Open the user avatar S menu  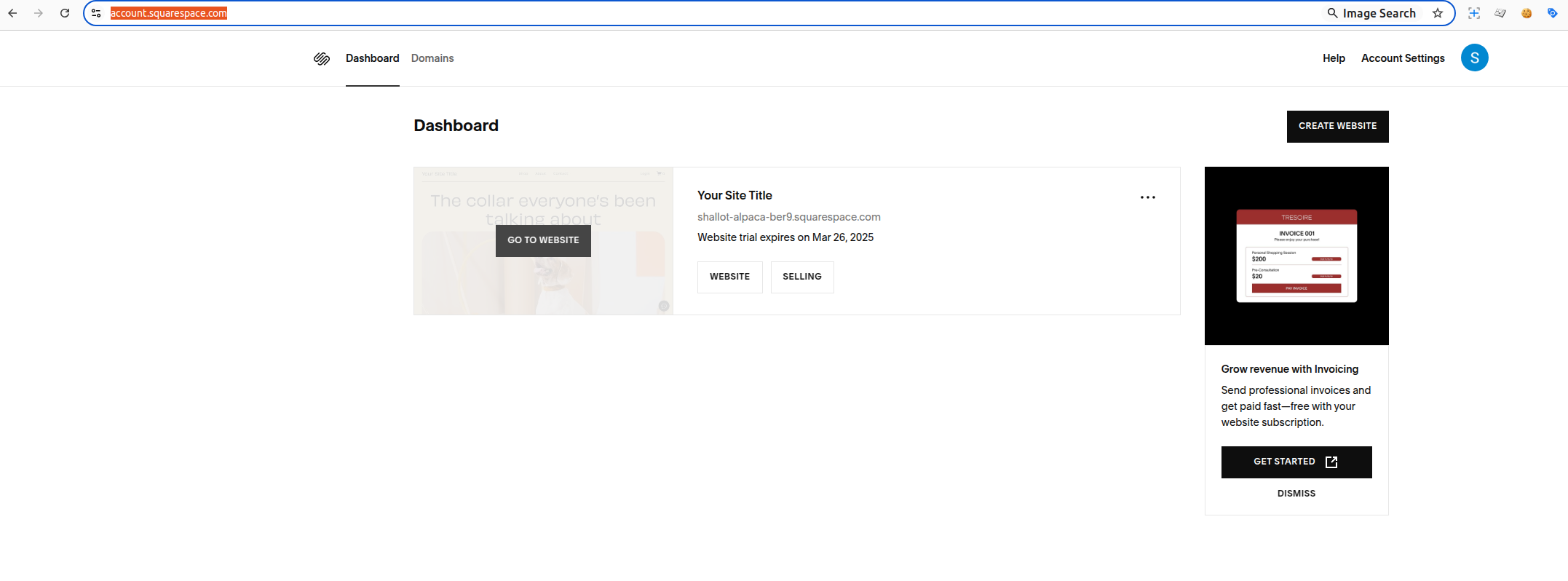coord(1475,58)
